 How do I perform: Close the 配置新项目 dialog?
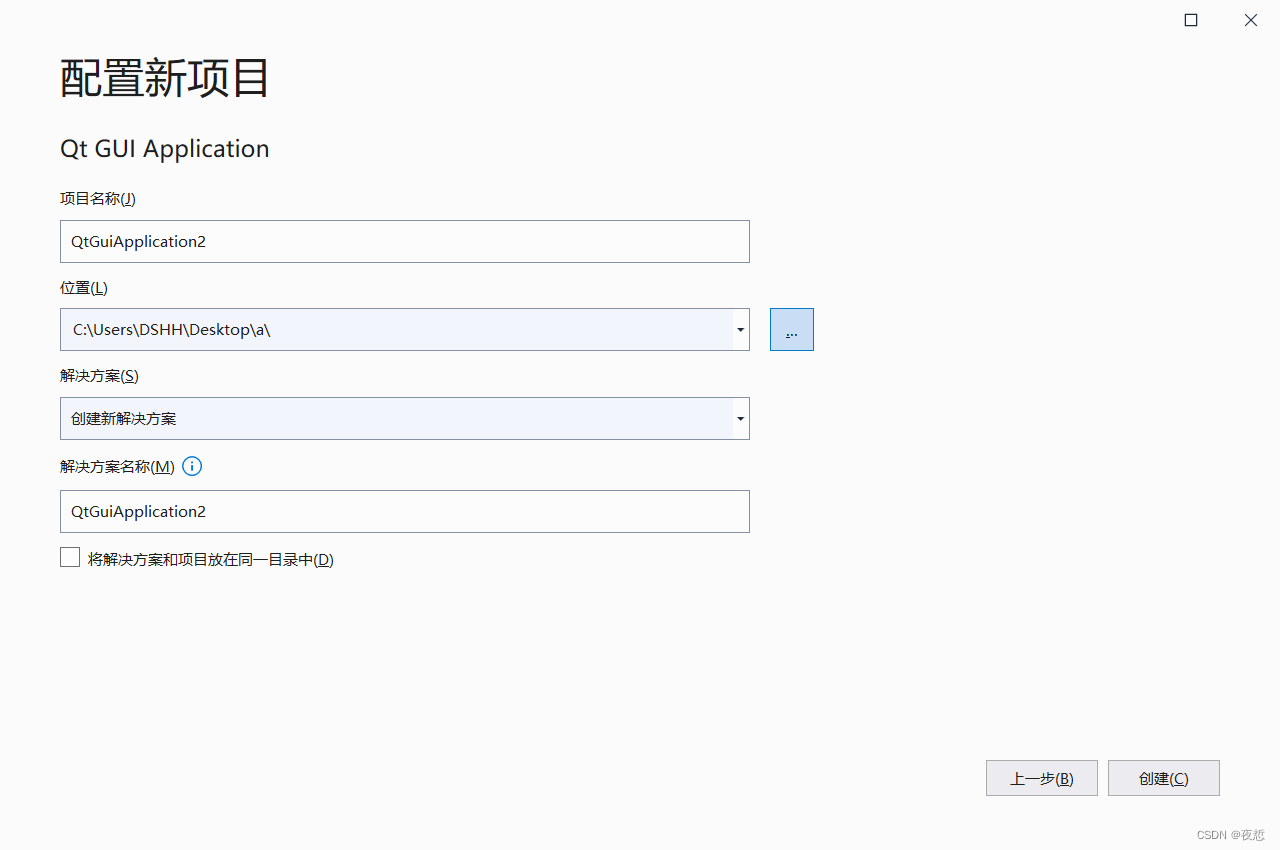(x=1250, y=20)
